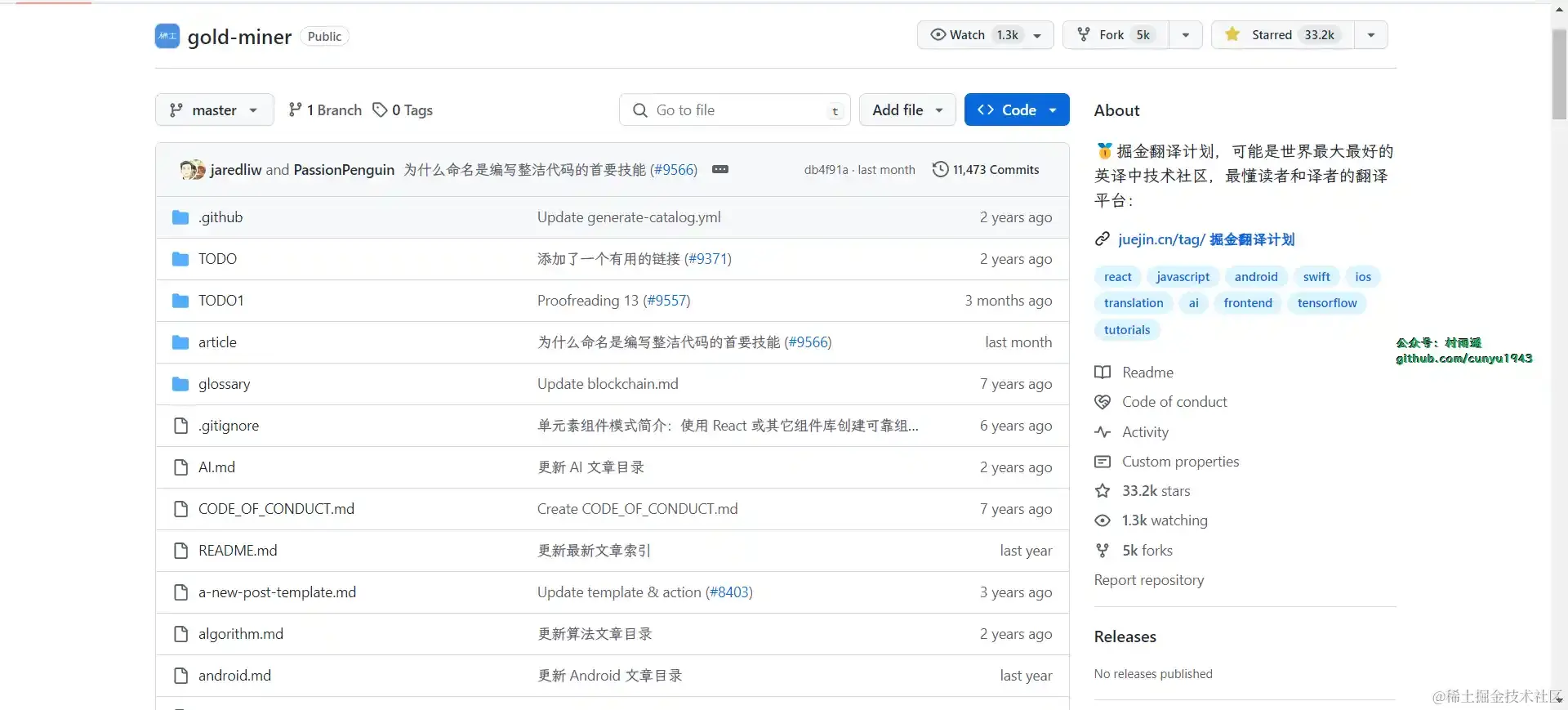Open the Releases heading link
The width and height of the screenshot is (1568, 710).
pos(1125,636)
